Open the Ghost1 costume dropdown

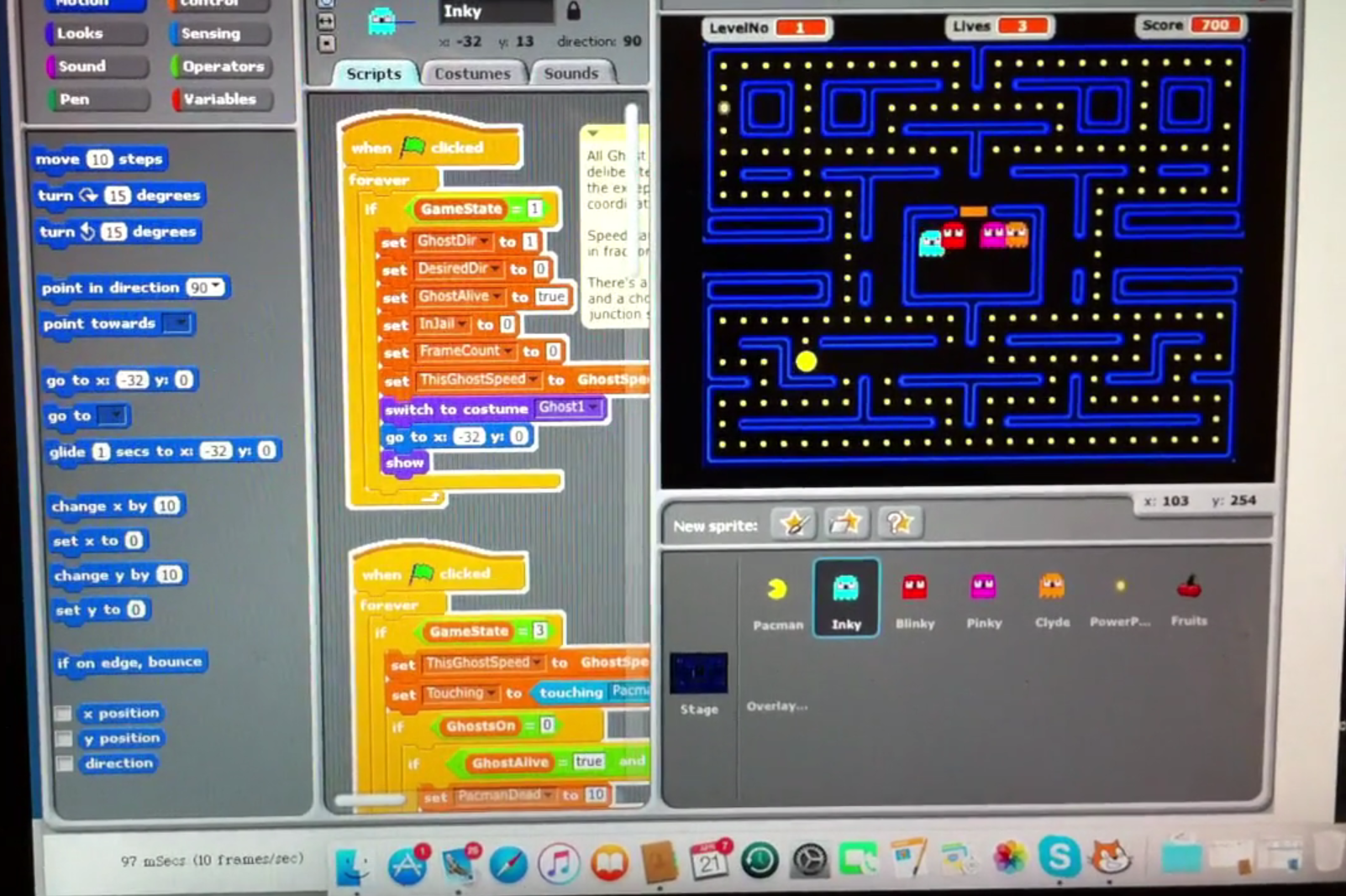tap(593, 407)
